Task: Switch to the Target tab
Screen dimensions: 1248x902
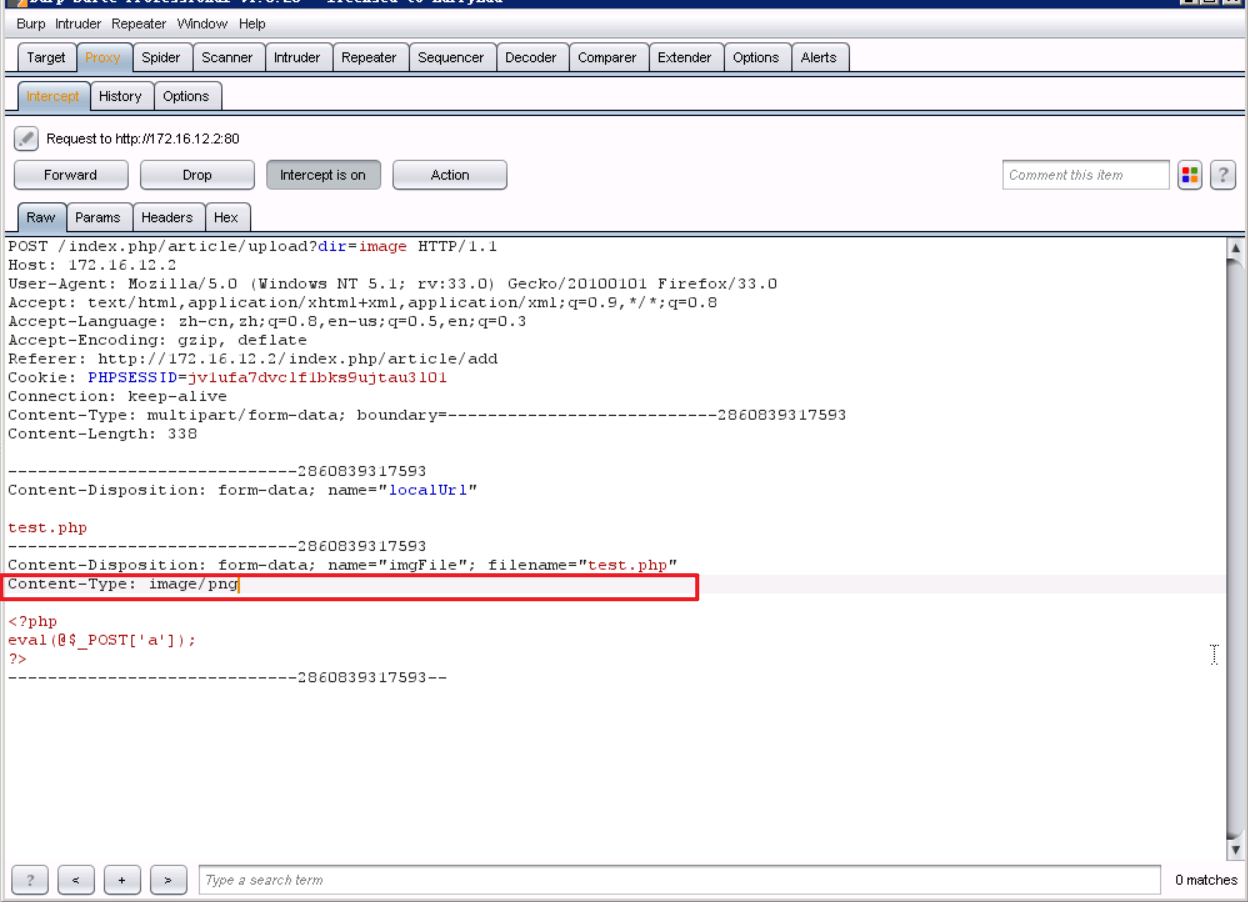Action: pyautogui.click(x=46, y=58)
